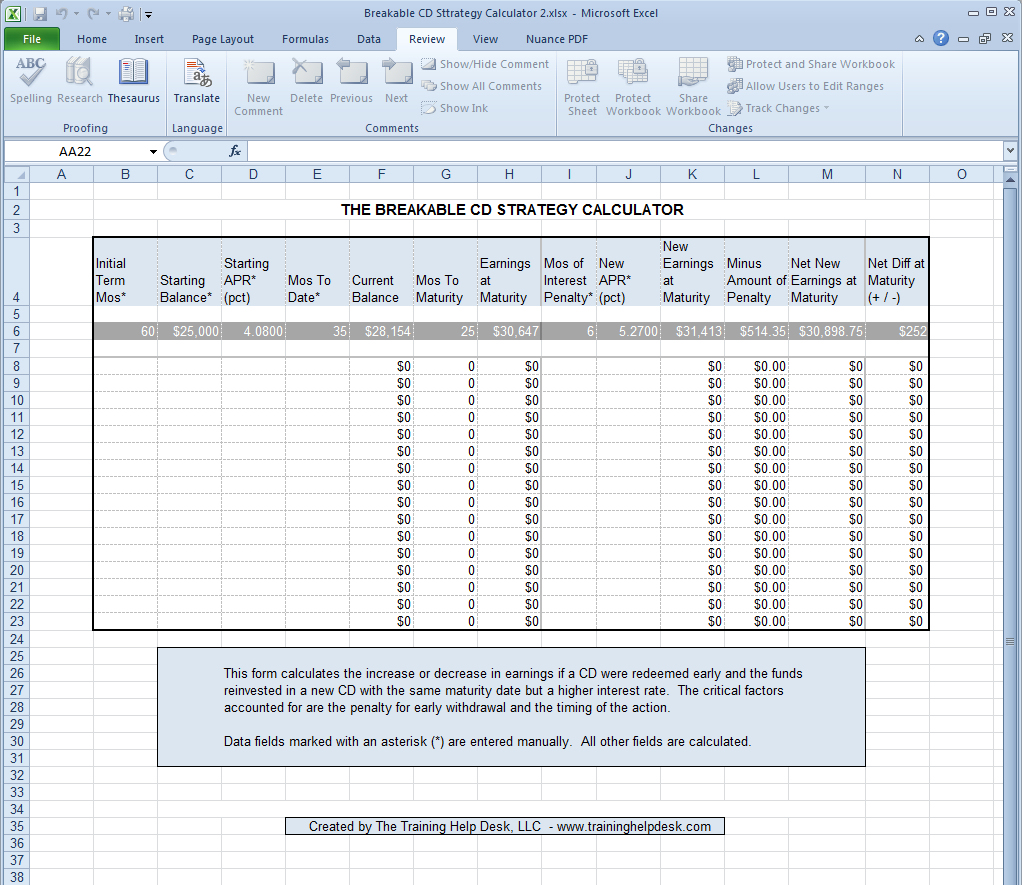The image size is (1022, 885).
Task: Click the Insert Function fx button
Action: pyautogui.click(x=235, y=151)
